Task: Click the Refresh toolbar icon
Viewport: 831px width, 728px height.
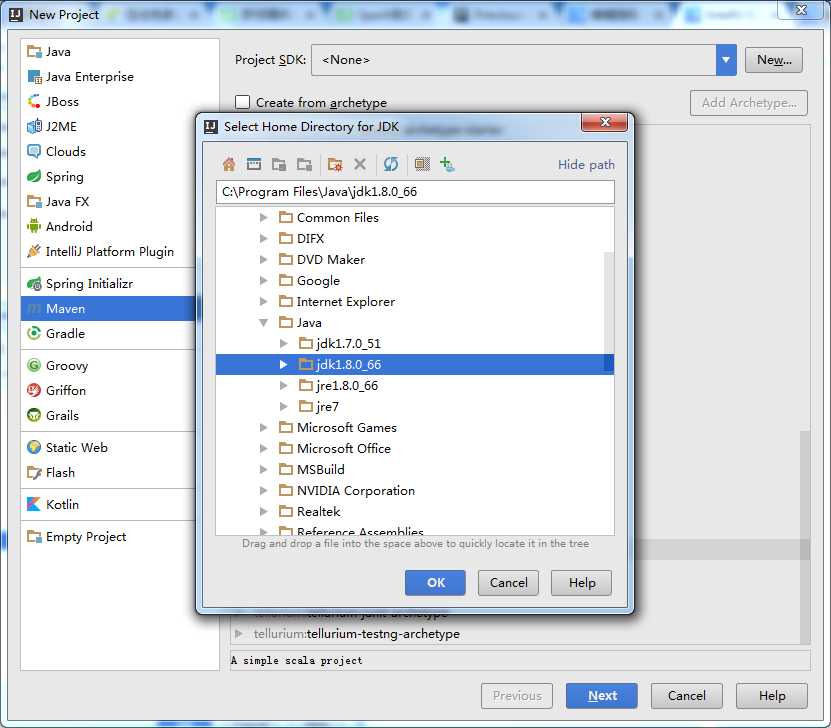Action: (391, 164)
